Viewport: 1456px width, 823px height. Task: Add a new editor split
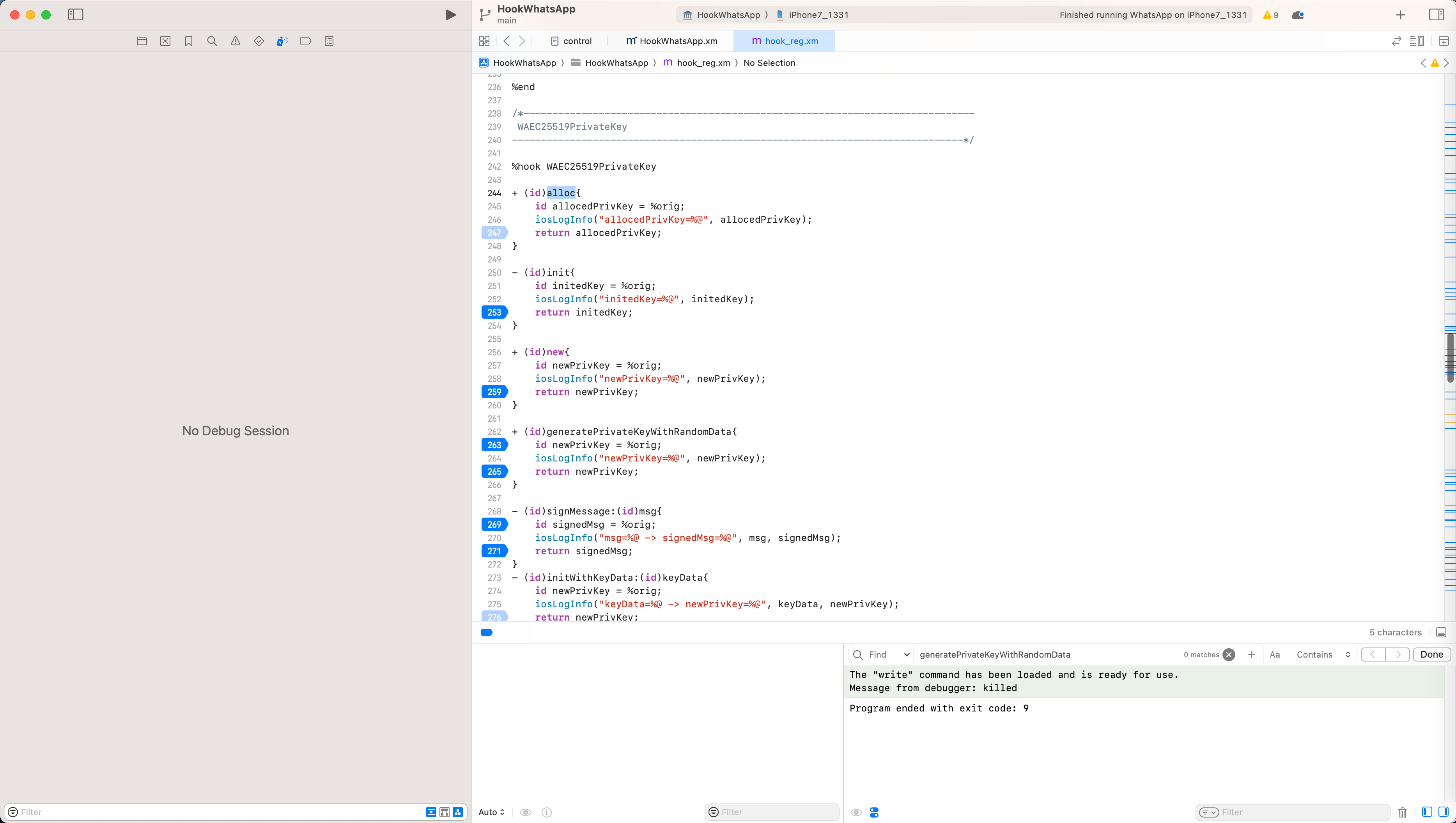(1443, 41)
